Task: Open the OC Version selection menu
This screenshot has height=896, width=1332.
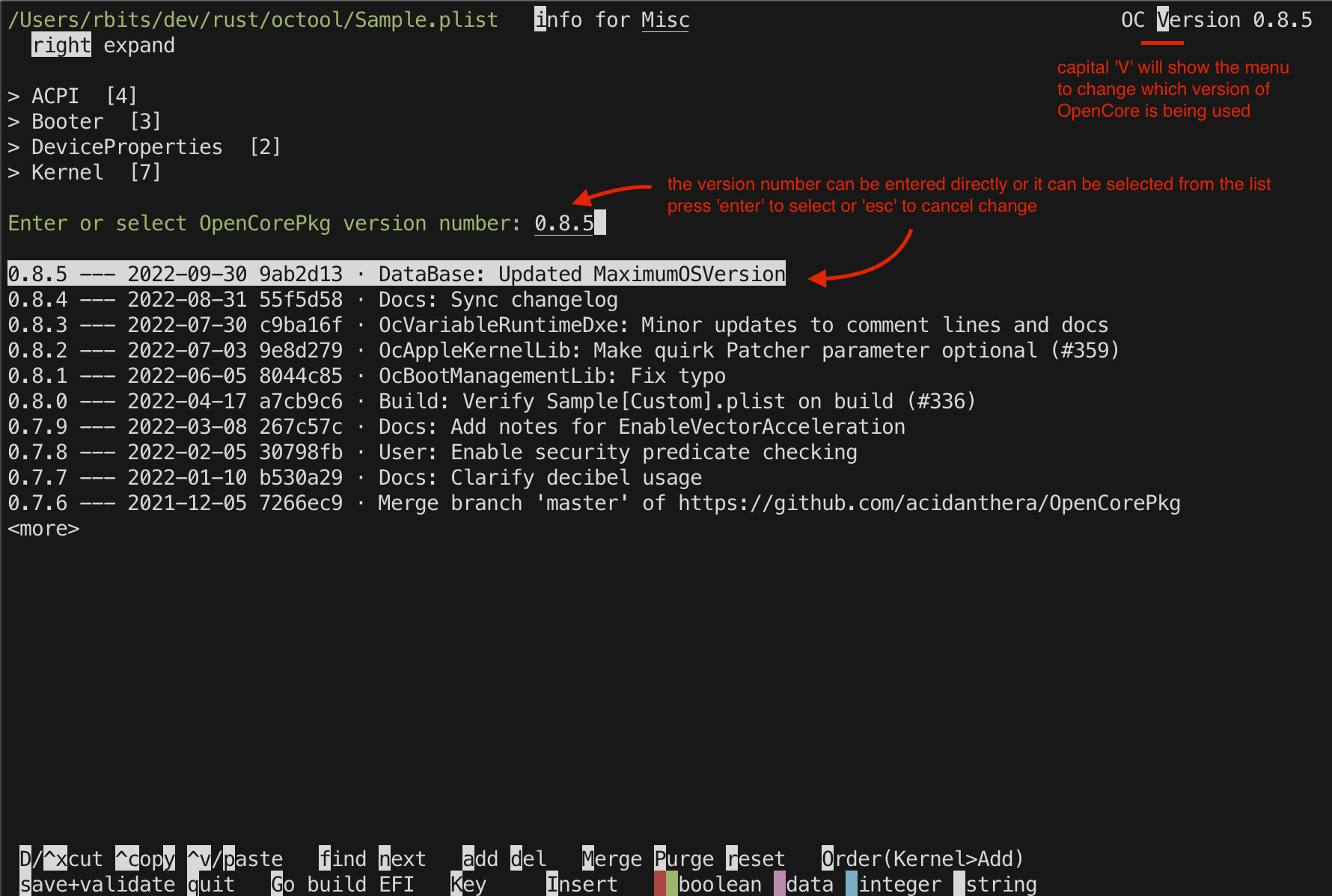Action: 1162,19
